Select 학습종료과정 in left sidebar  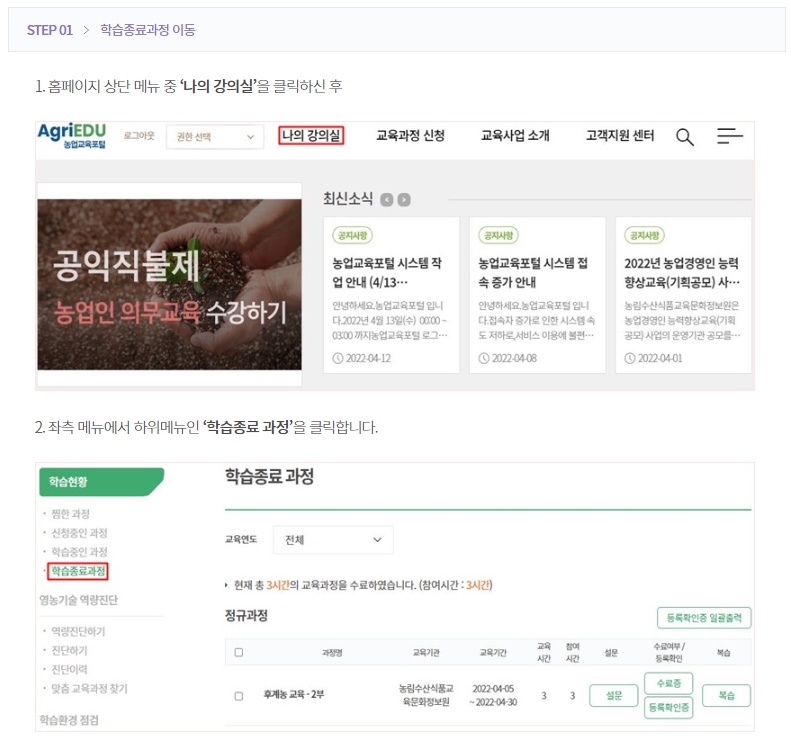click(x=78, y=571)
